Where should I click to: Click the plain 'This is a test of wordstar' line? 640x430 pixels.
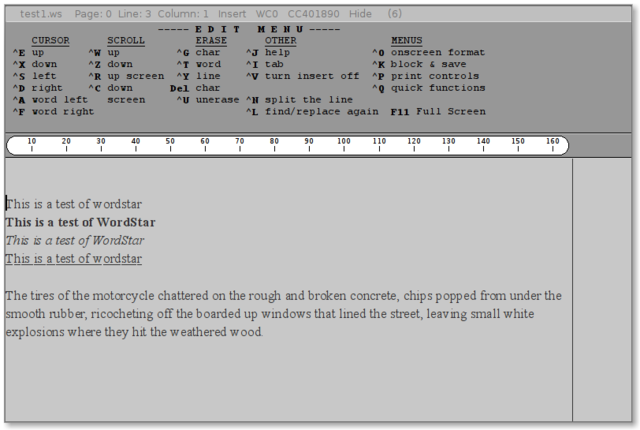point(74,204)
